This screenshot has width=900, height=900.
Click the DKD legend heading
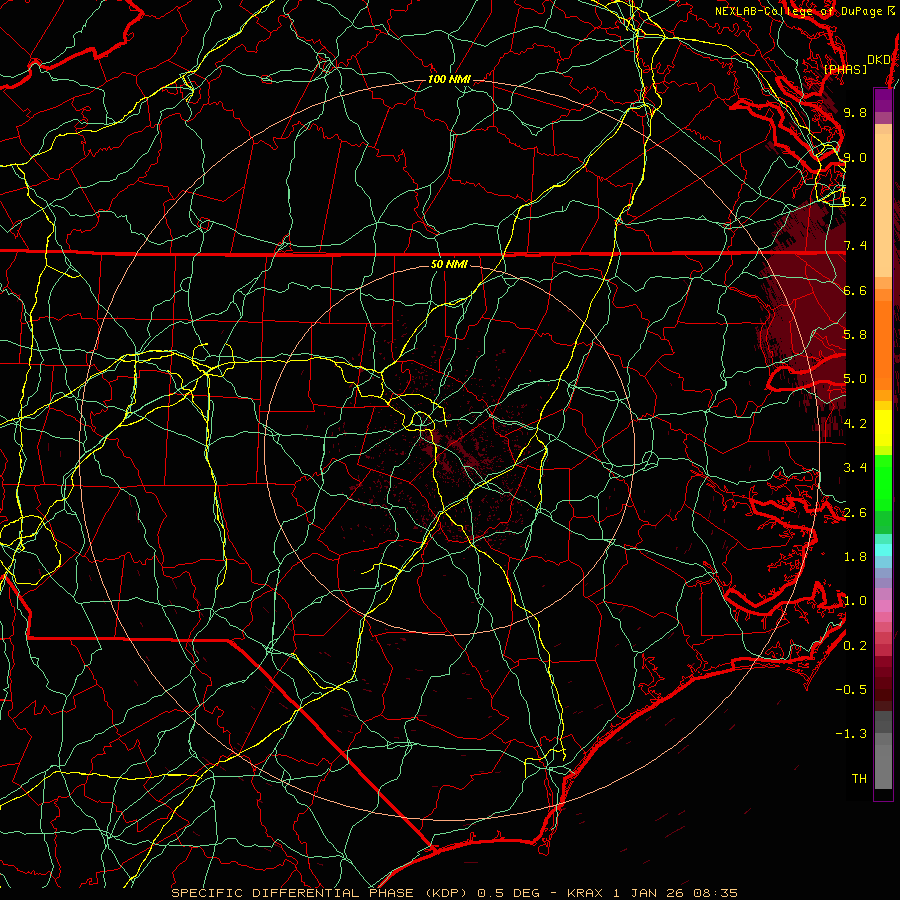(x=878, y=60)
